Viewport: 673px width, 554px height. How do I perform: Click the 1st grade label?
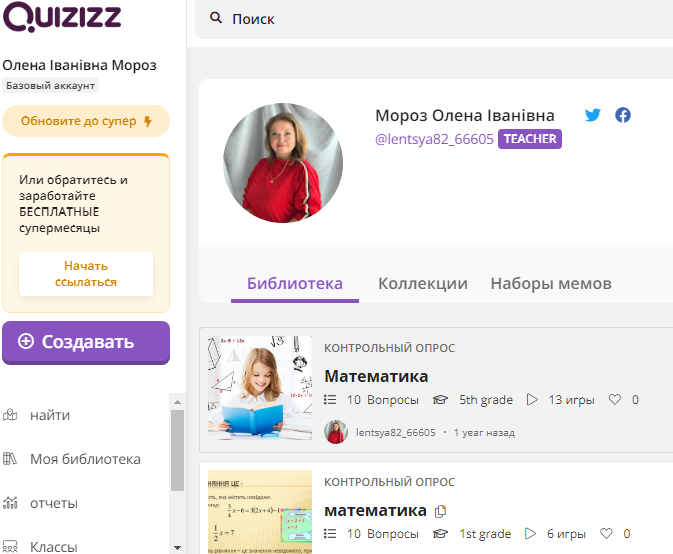coord(485,533)
